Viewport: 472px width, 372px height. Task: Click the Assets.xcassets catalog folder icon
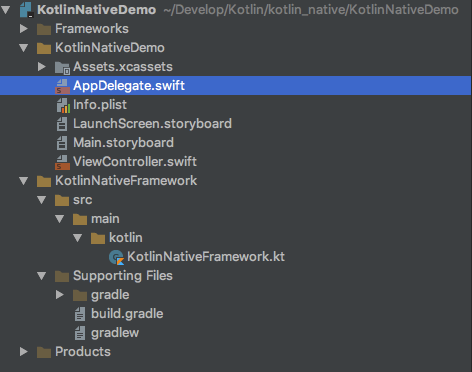pos(62,67)
